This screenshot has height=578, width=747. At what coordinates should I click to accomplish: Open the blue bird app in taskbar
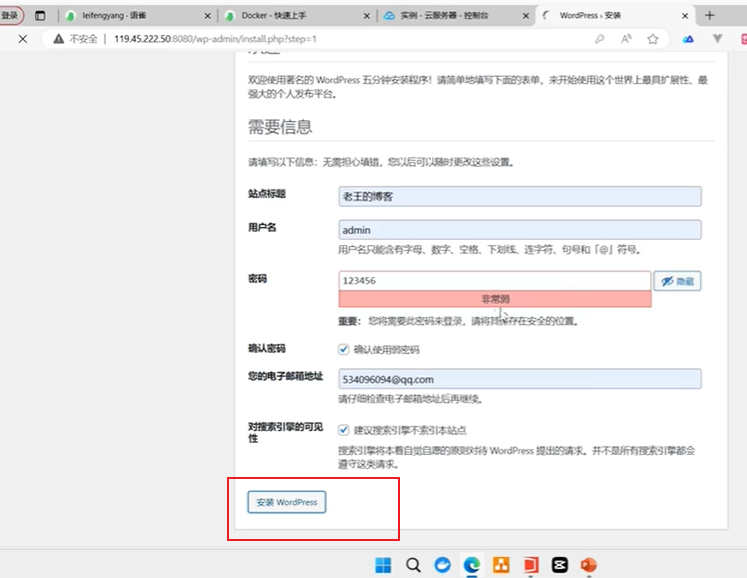point(443,565)
